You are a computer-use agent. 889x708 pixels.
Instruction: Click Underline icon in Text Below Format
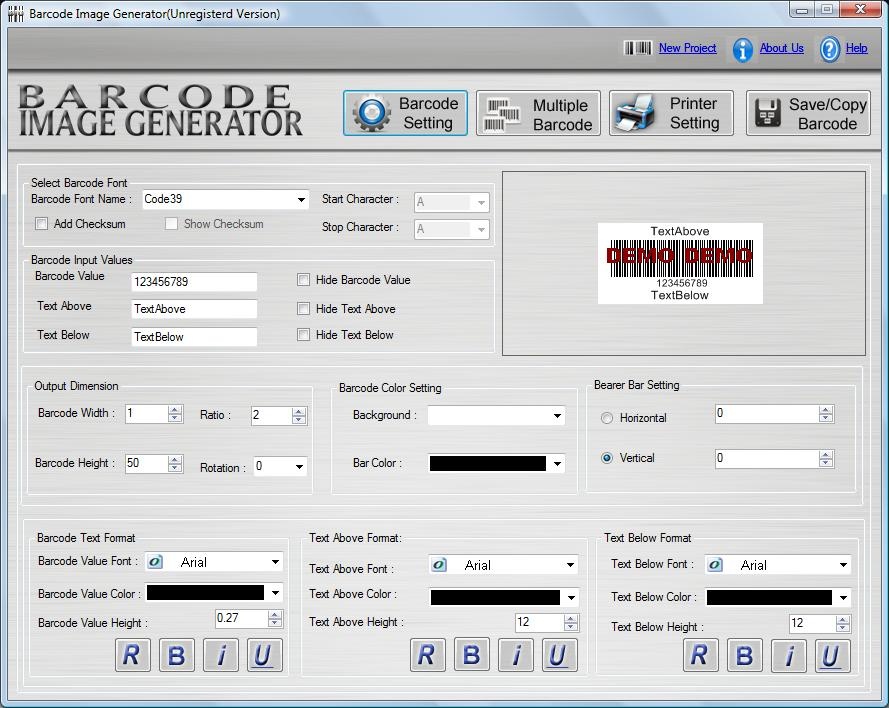tap(830, 655)
